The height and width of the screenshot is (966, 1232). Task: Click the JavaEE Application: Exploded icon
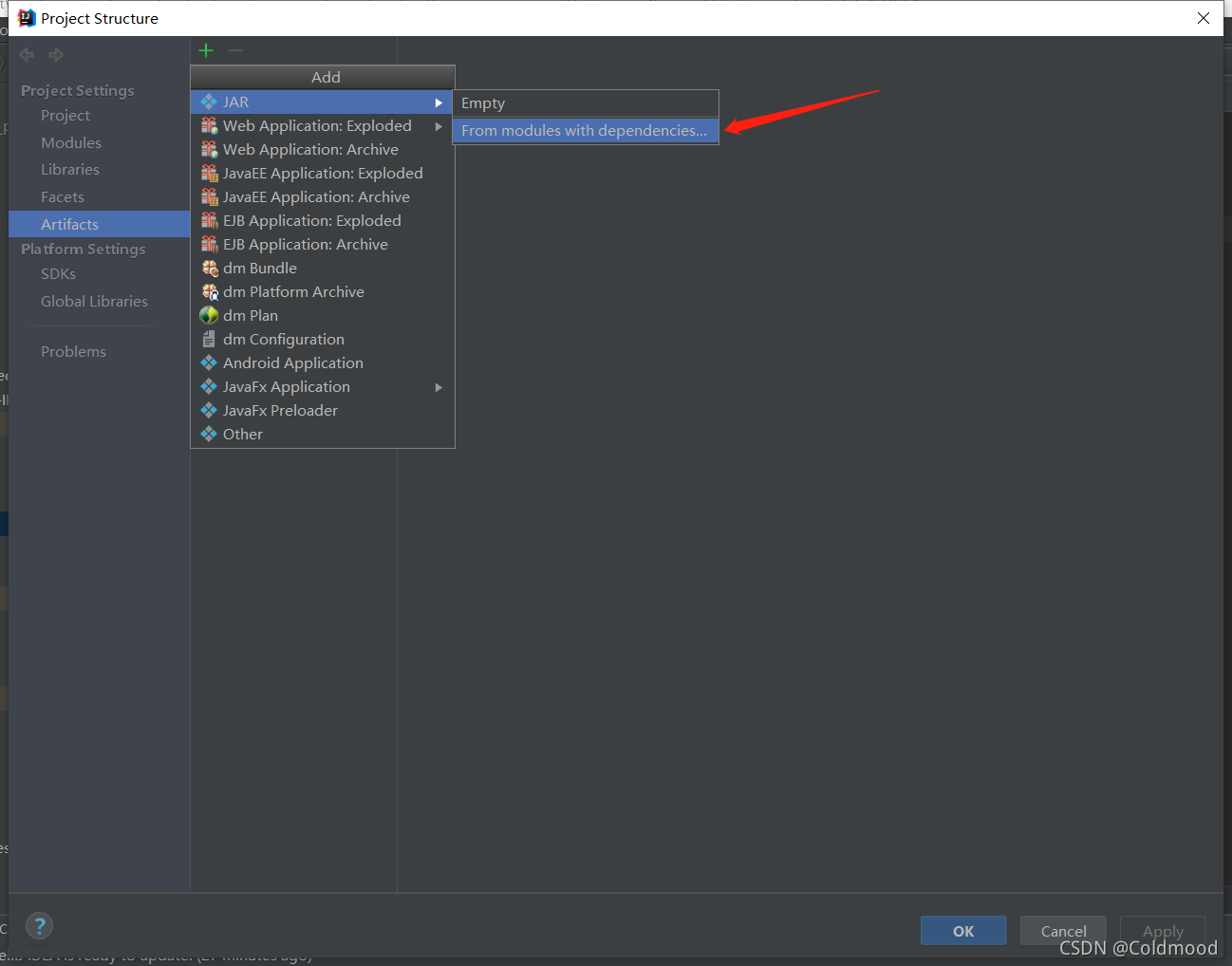(x=209, y=173)
